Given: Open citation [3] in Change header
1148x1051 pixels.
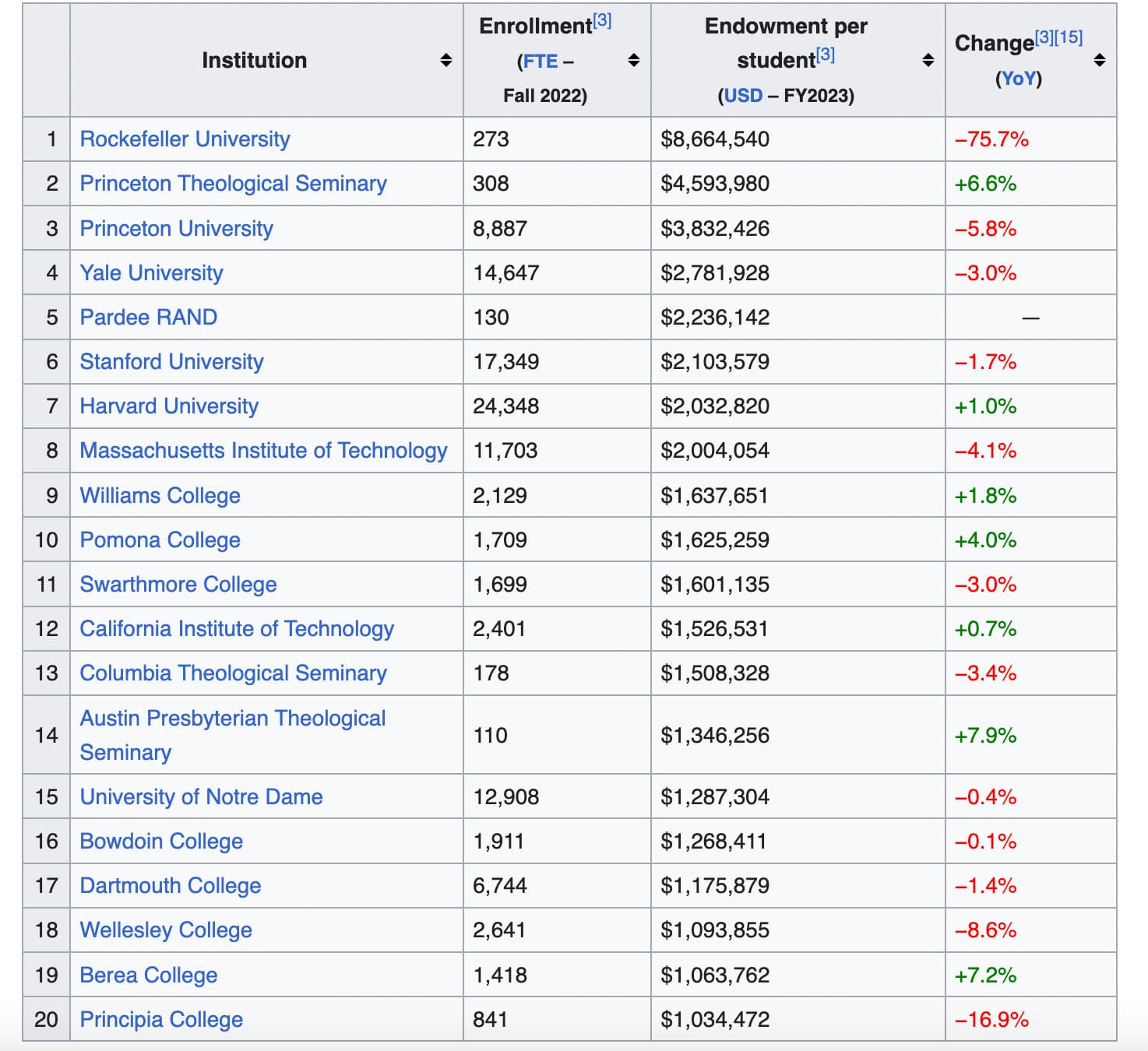Looking at the screenshot, I should point(1044,37).
